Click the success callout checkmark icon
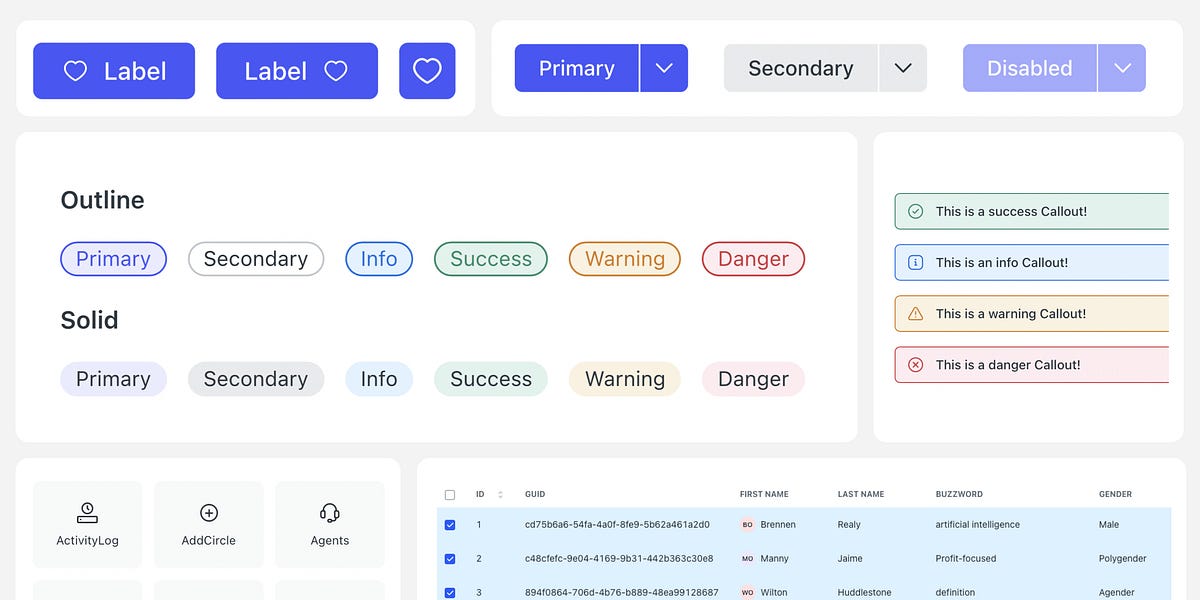The image size is (1200, 600). 915,211
